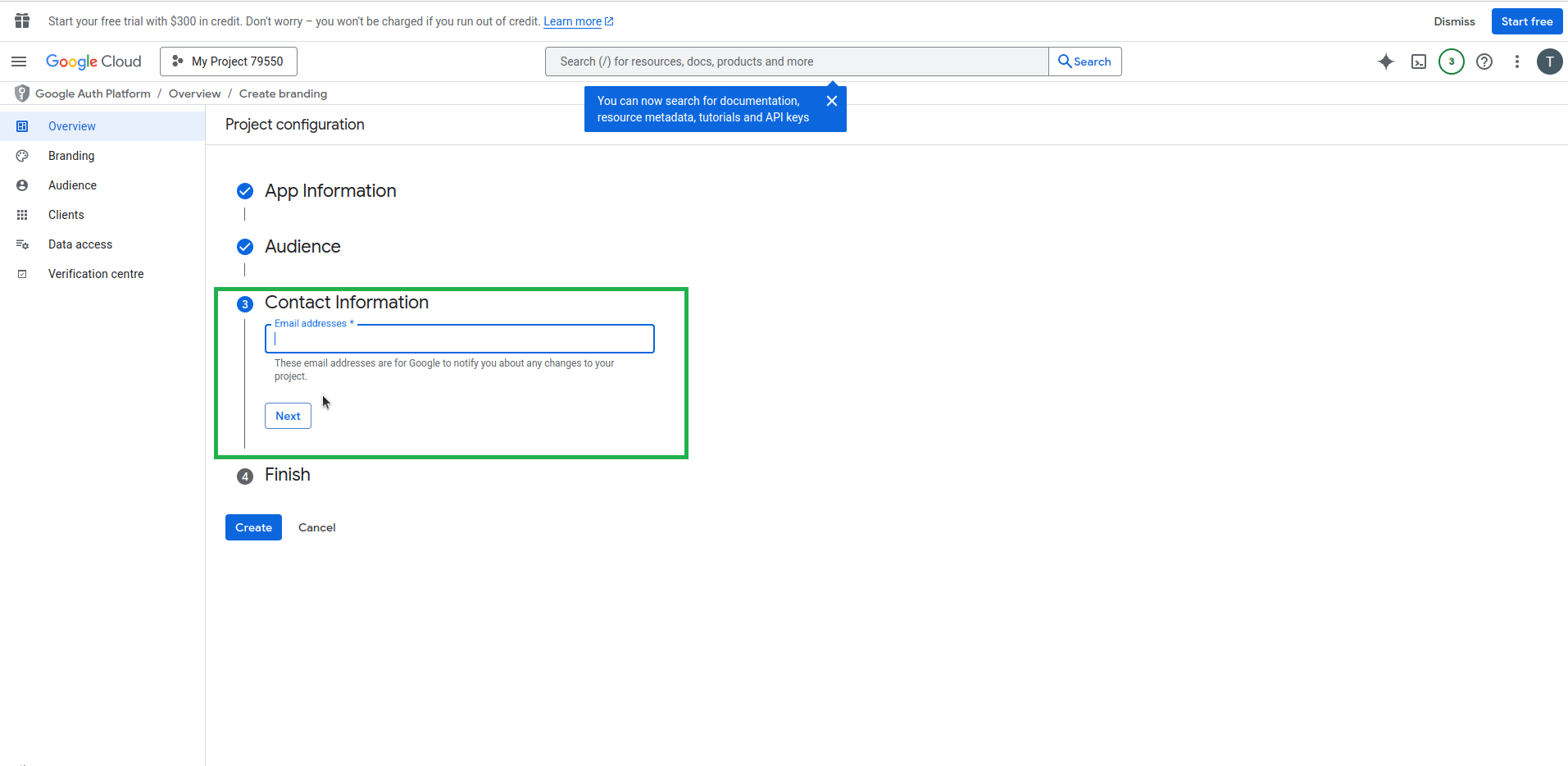
Task: Open notifications badge showing 3
Action: (1451, 62)
